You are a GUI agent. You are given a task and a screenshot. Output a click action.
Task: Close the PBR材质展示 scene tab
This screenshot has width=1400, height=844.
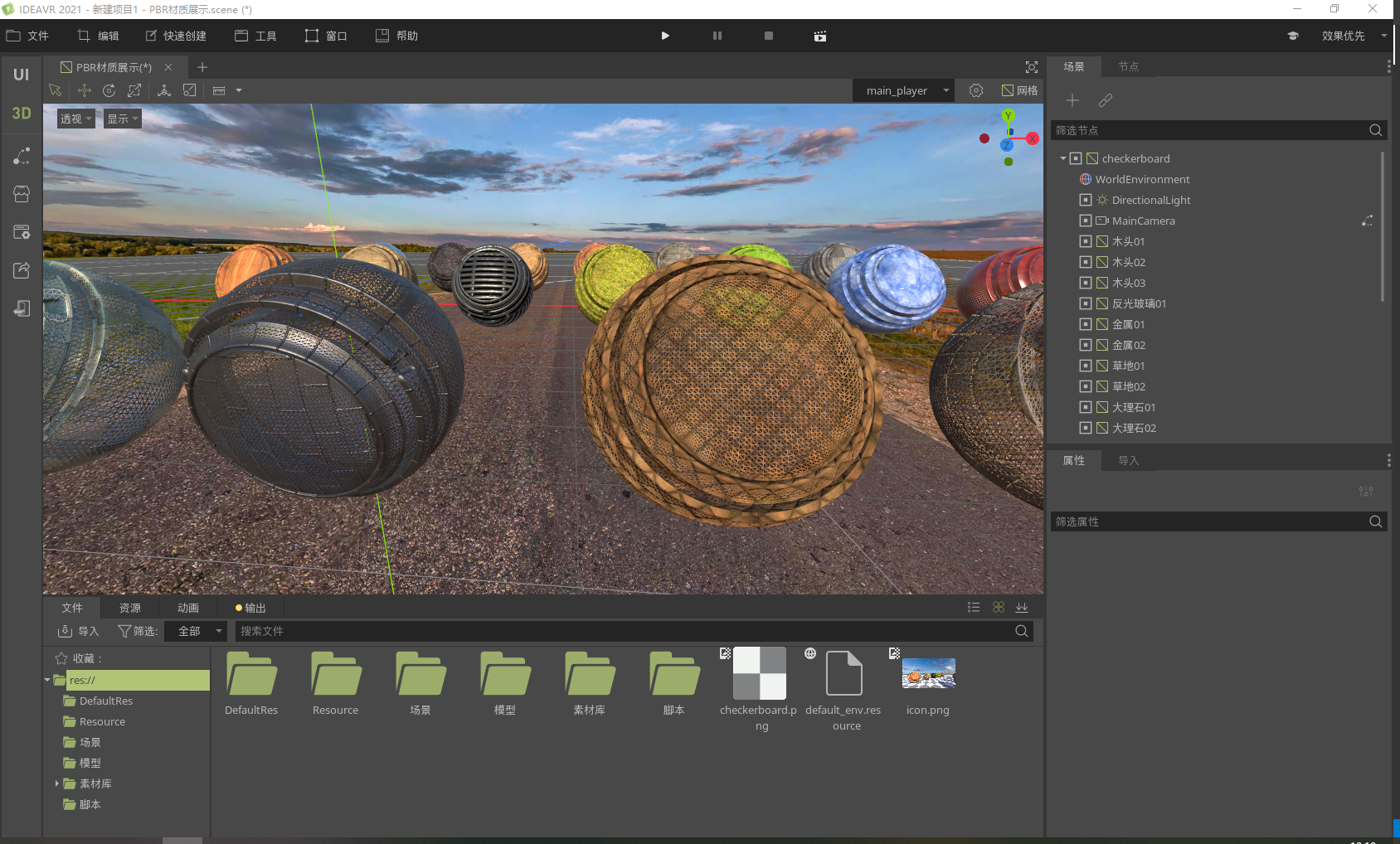168,67
